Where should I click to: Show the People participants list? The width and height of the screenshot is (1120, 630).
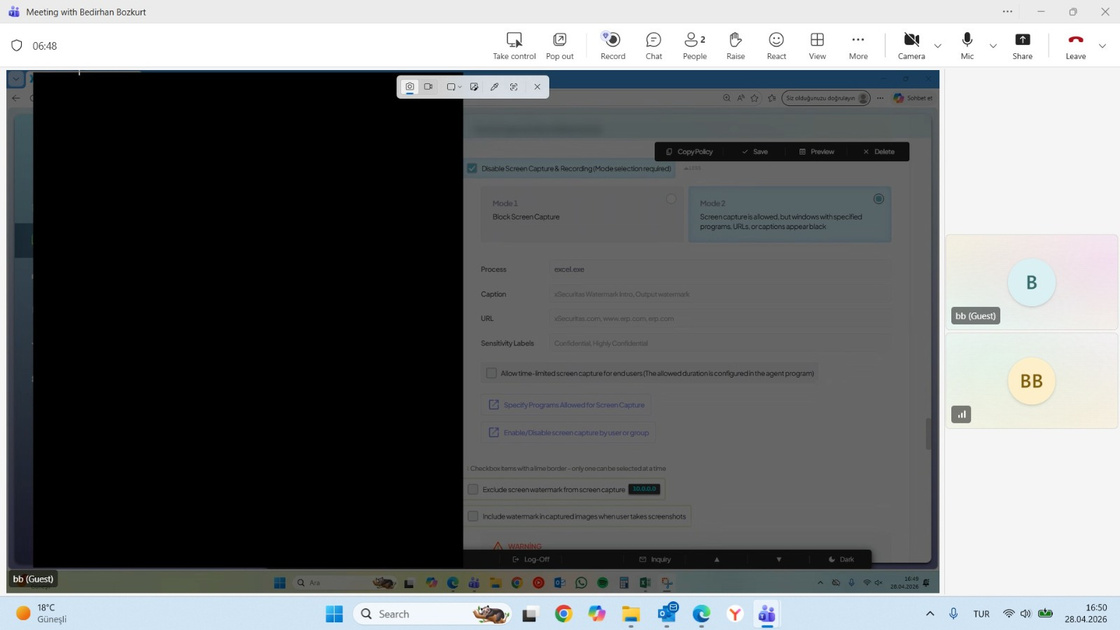[694, 46]
